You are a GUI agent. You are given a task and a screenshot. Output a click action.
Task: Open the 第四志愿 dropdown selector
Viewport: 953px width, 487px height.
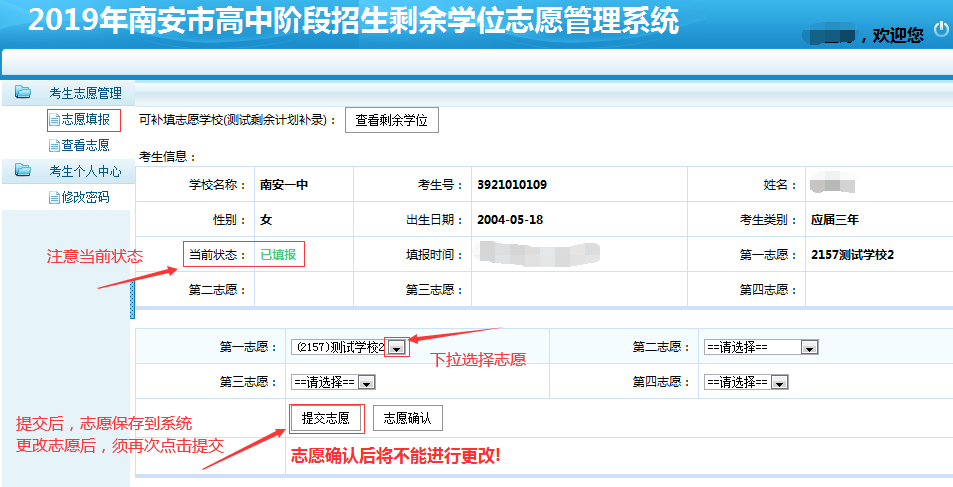click(746, 382)
